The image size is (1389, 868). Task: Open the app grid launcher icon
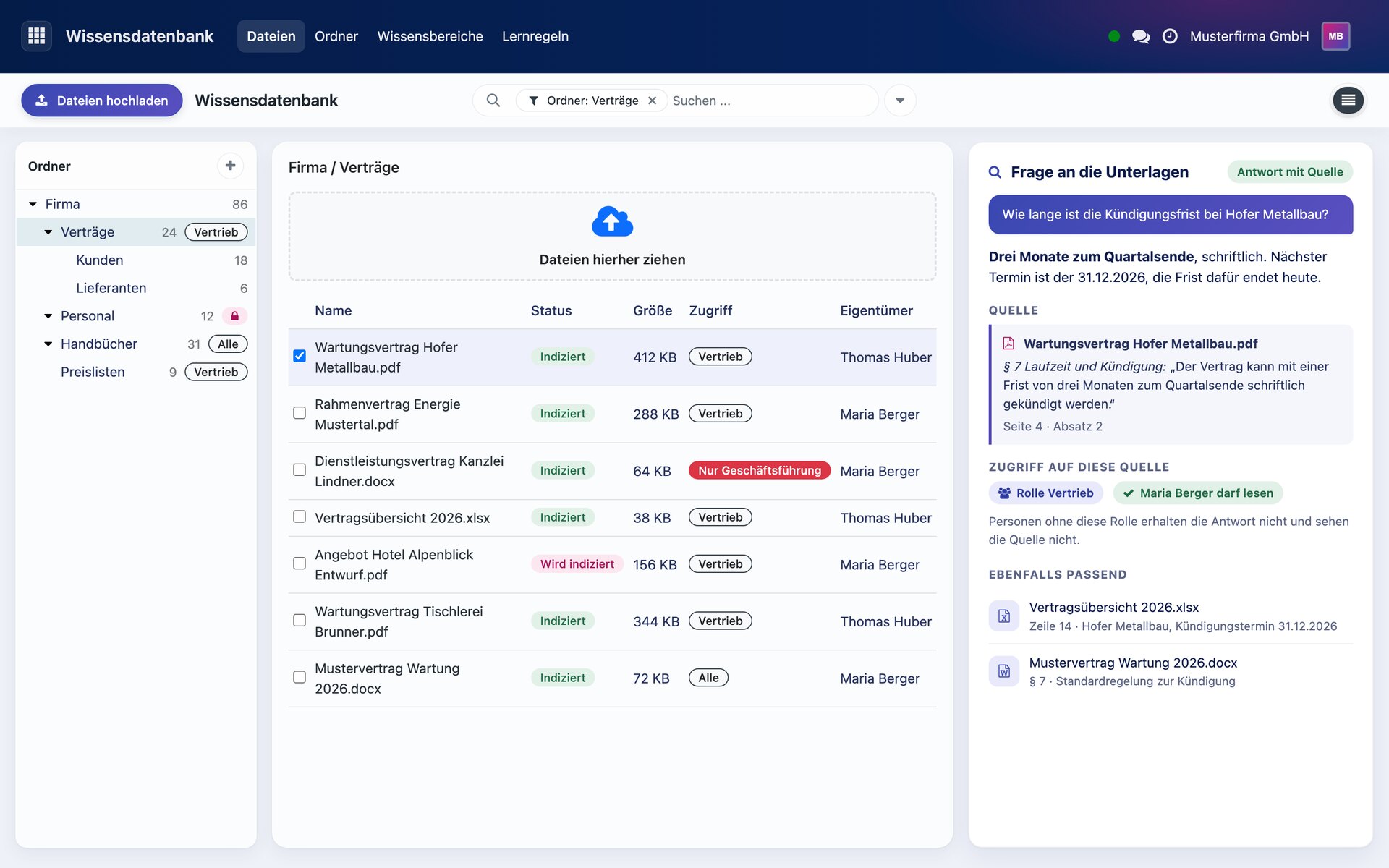point(37,36)
